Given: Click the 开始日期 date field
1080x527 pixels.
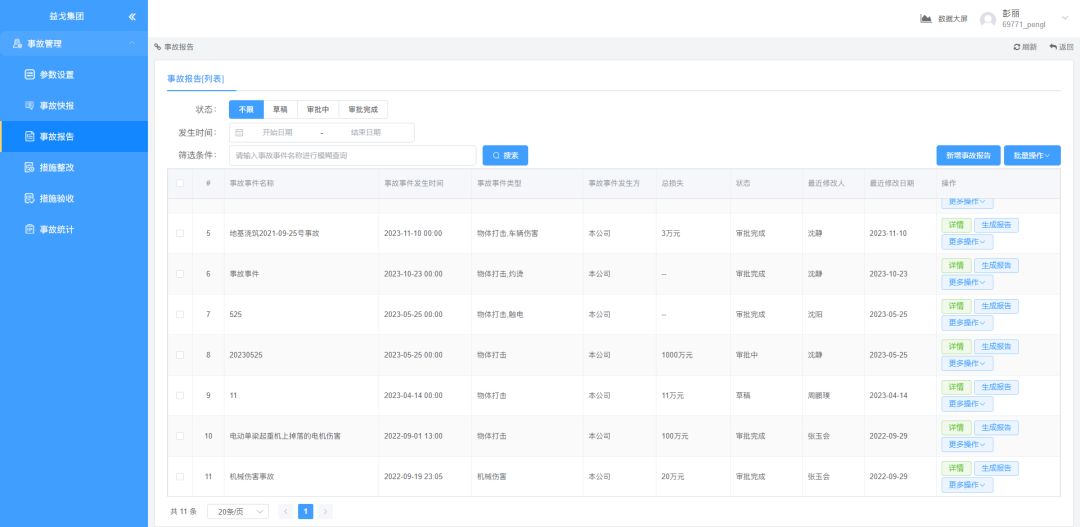Looking at the screenshot, I should pos(277,132).
